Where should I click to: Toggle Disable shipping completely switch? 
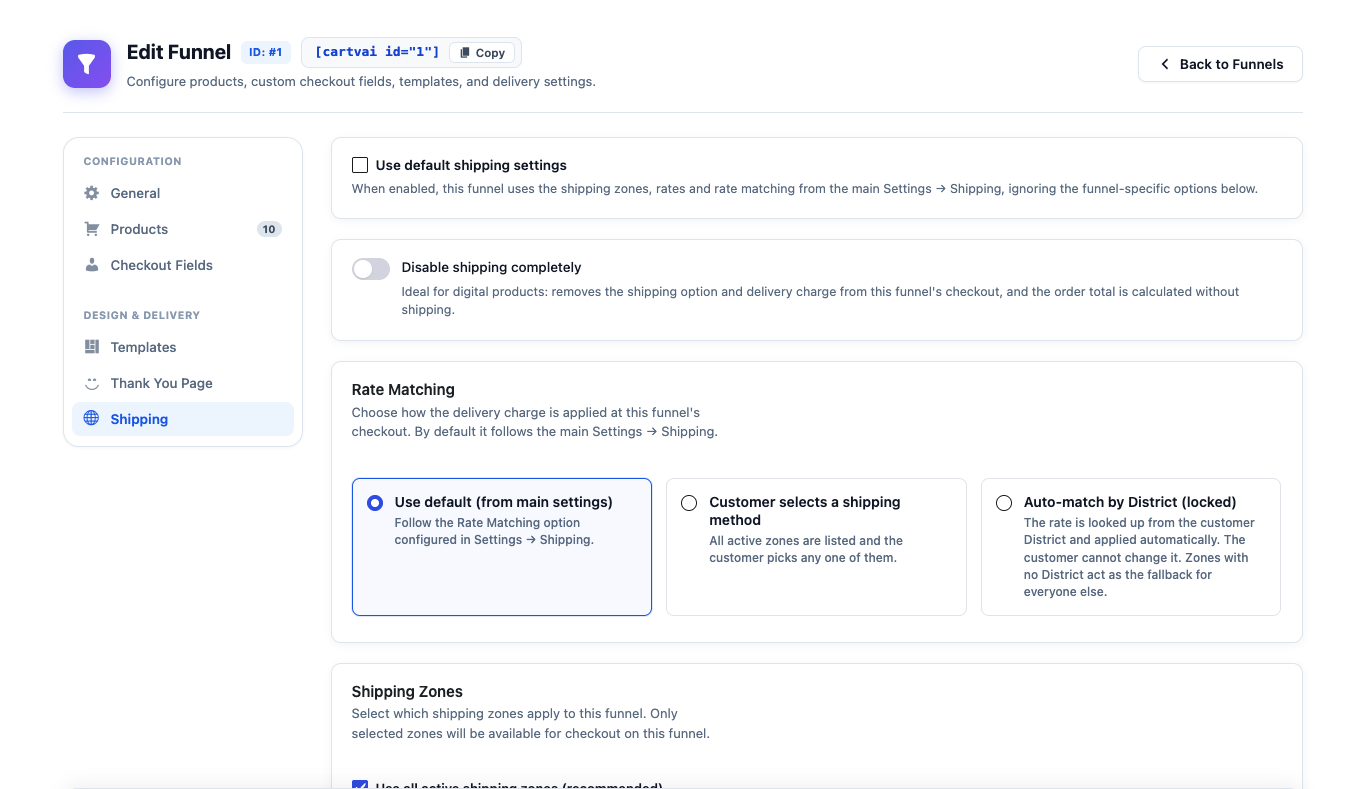(371, 268)
